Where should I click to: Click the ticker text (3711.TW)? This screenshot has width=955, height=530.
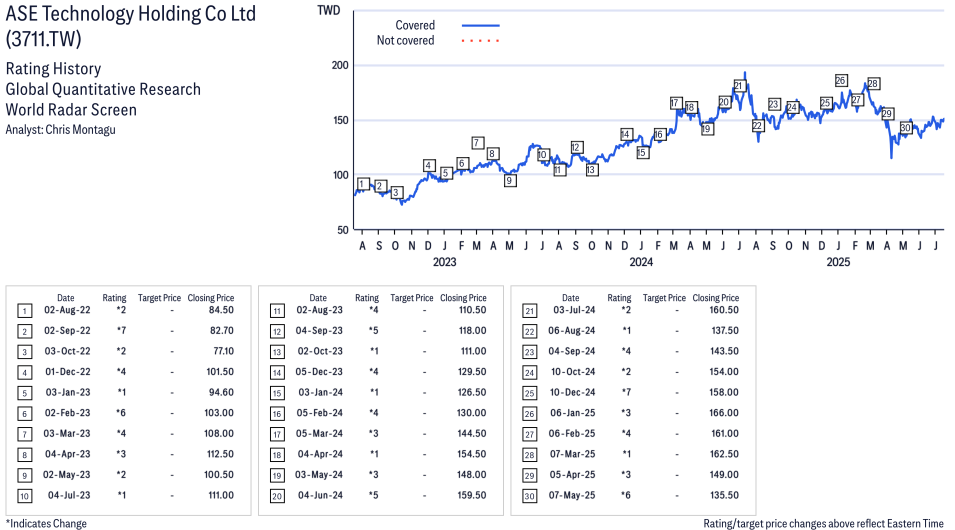click(x=43, y=39)
